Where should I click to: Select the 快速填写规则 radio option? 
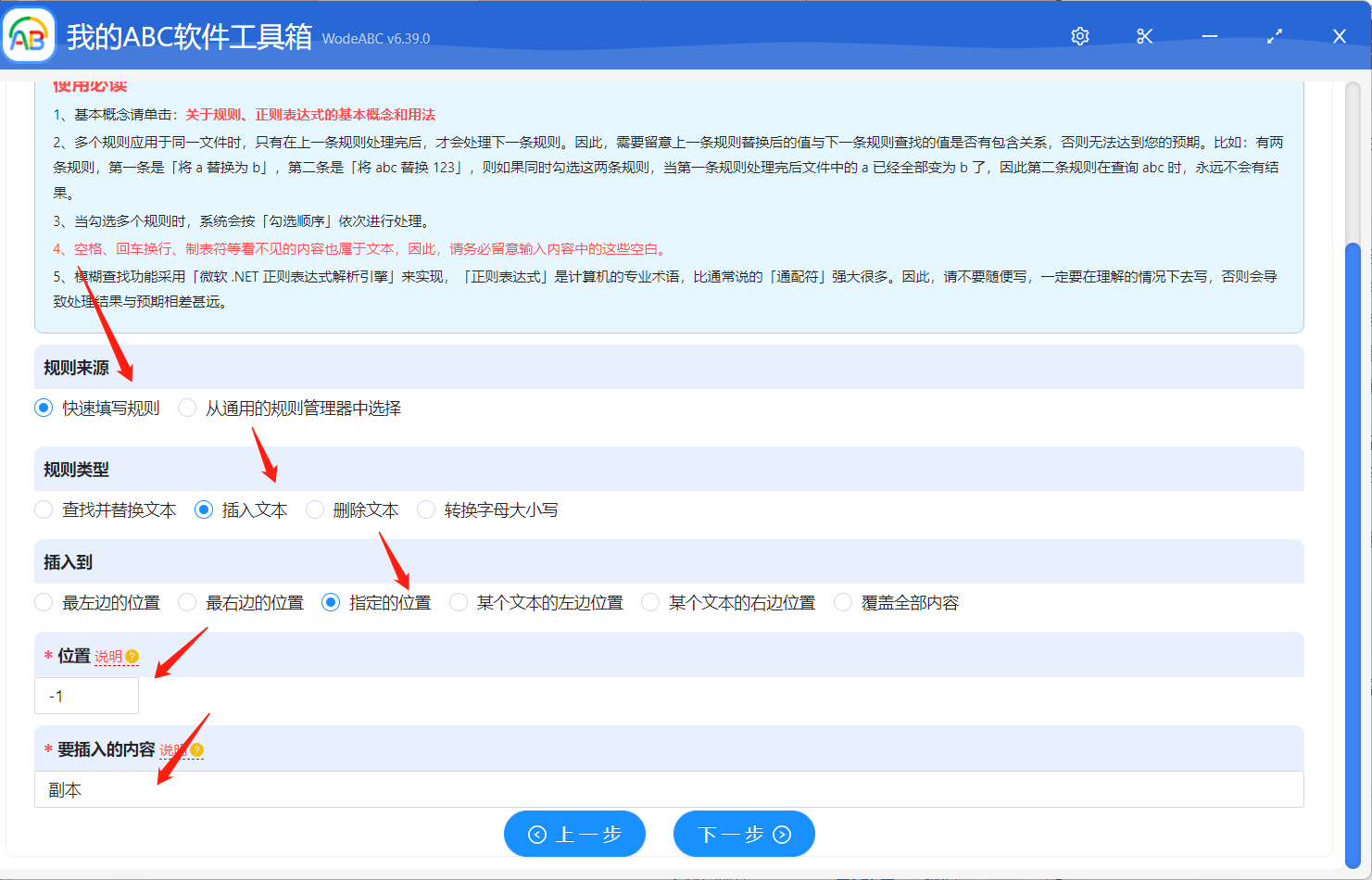[44, 409]
